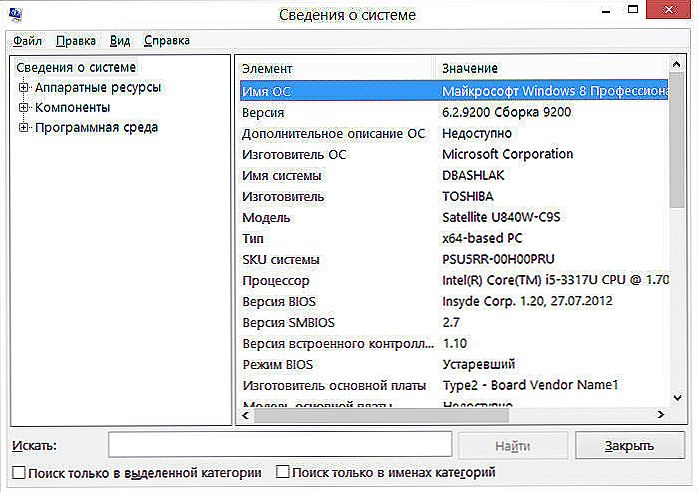Select the Версия SMBIOS row
The height and width of the screenshot is (492, 697).
click(x=454, y=322)
